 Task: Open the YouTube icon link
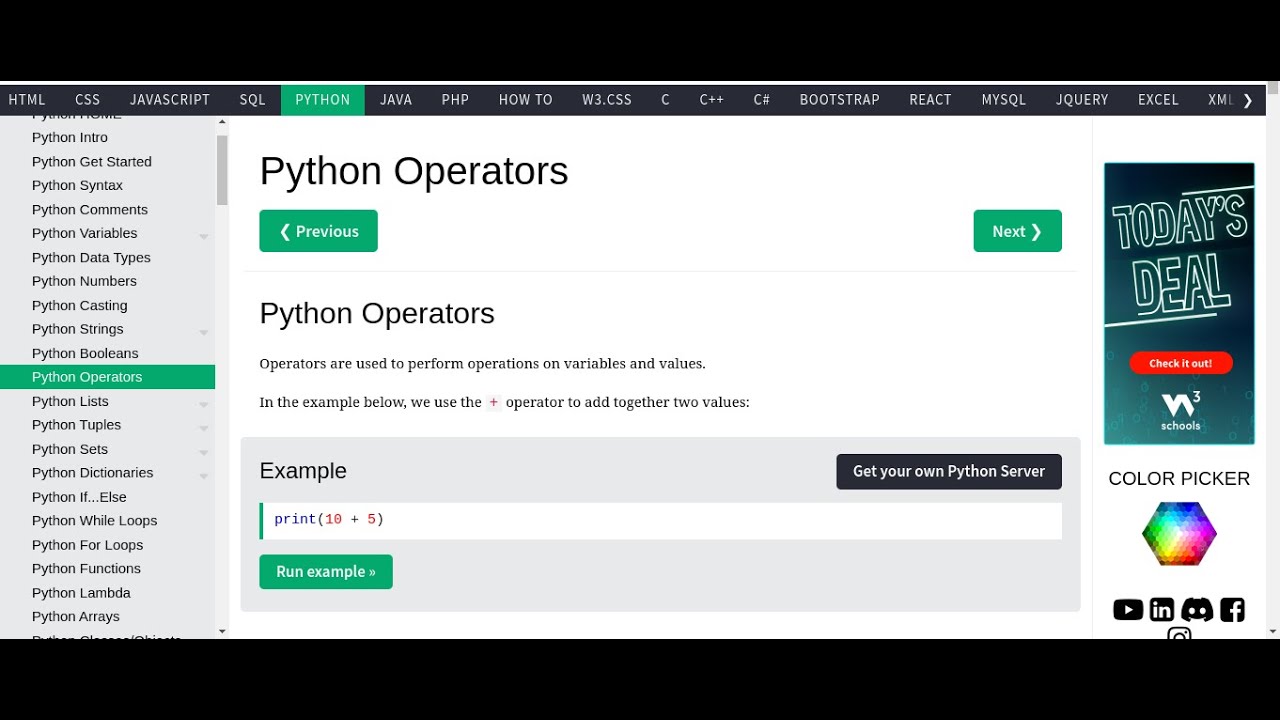tap(1127, 610)
